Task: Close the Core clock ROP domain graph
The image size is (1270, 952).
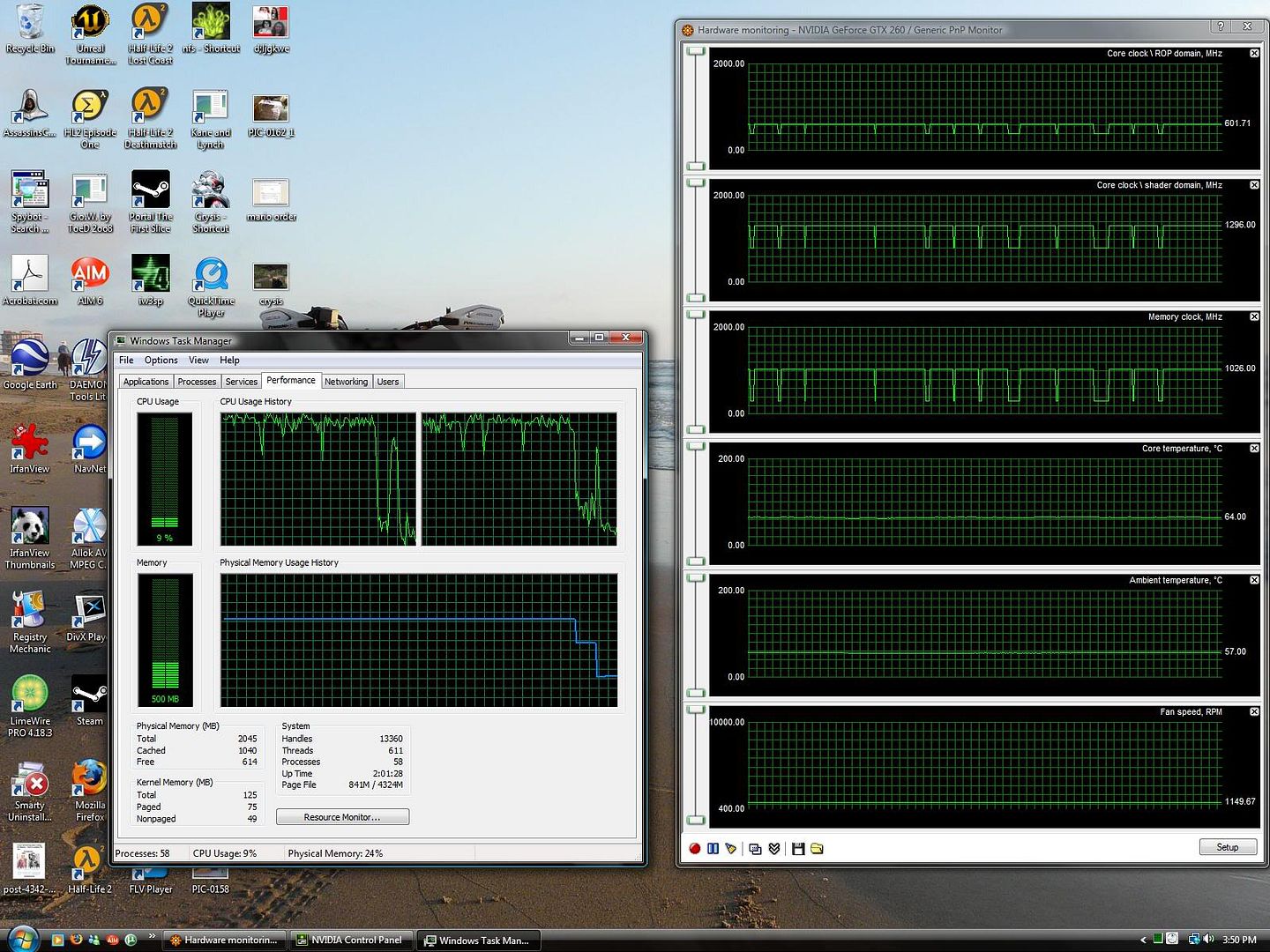Action: pos(1254,54)
